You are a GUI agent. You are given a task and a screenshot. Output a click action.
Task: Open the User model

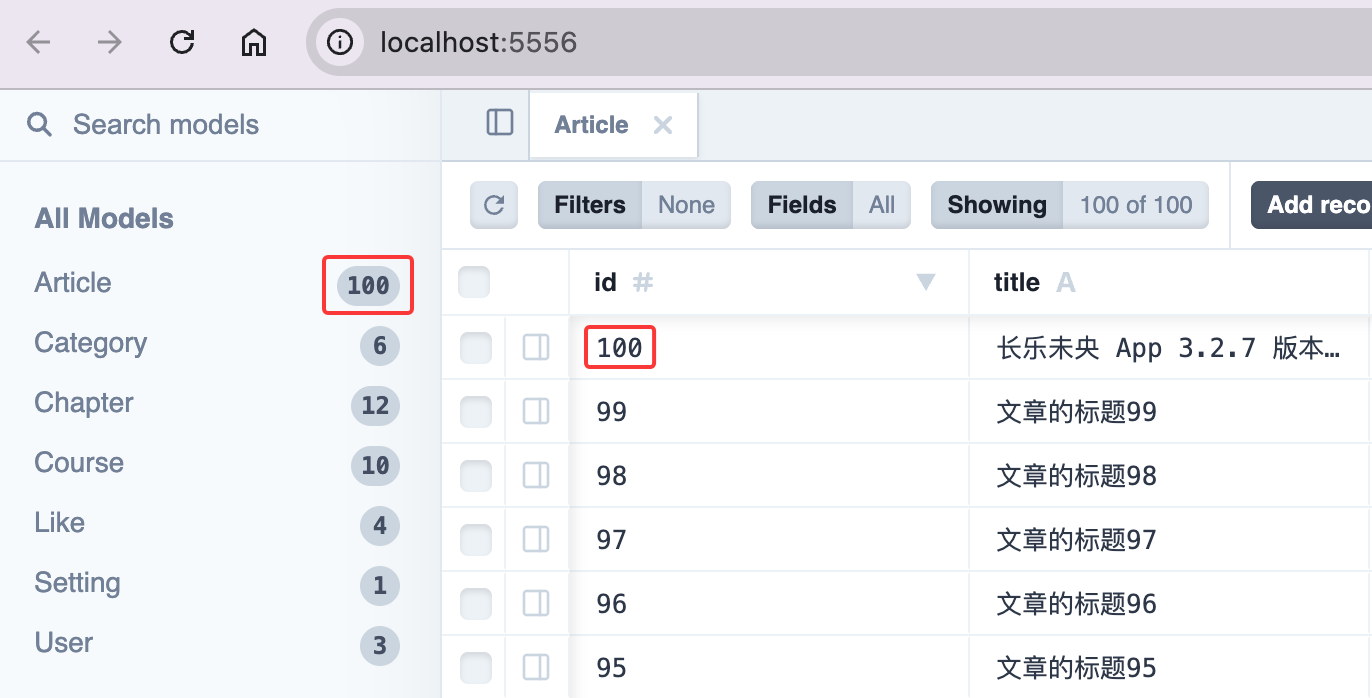coord(64,643)
